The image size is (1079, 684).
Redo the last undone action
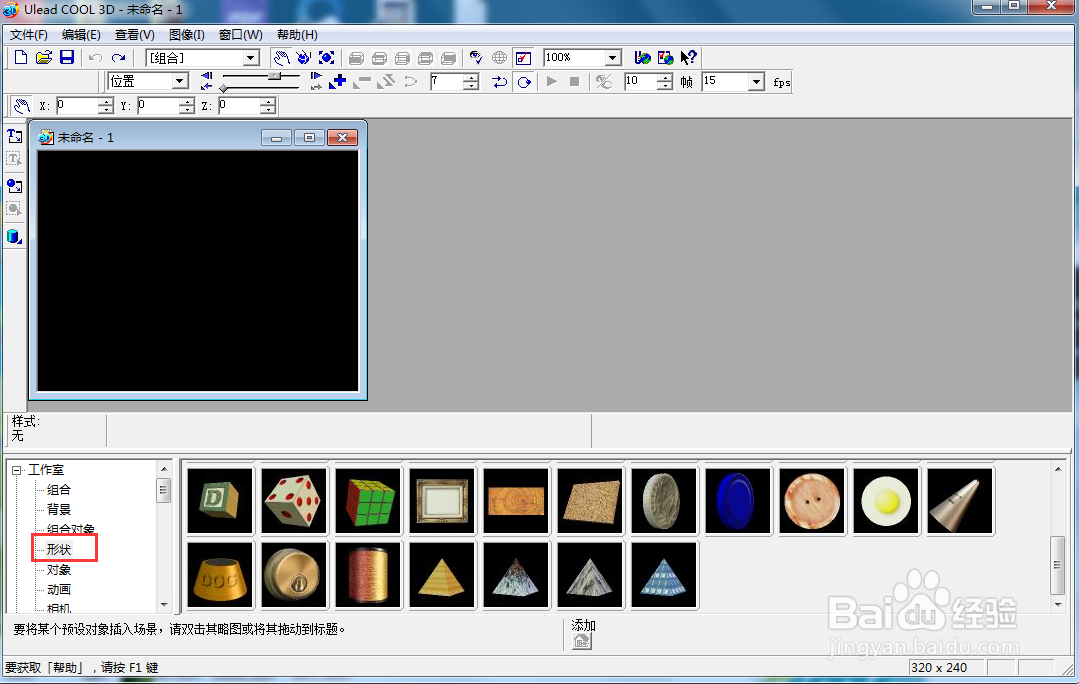118,58
